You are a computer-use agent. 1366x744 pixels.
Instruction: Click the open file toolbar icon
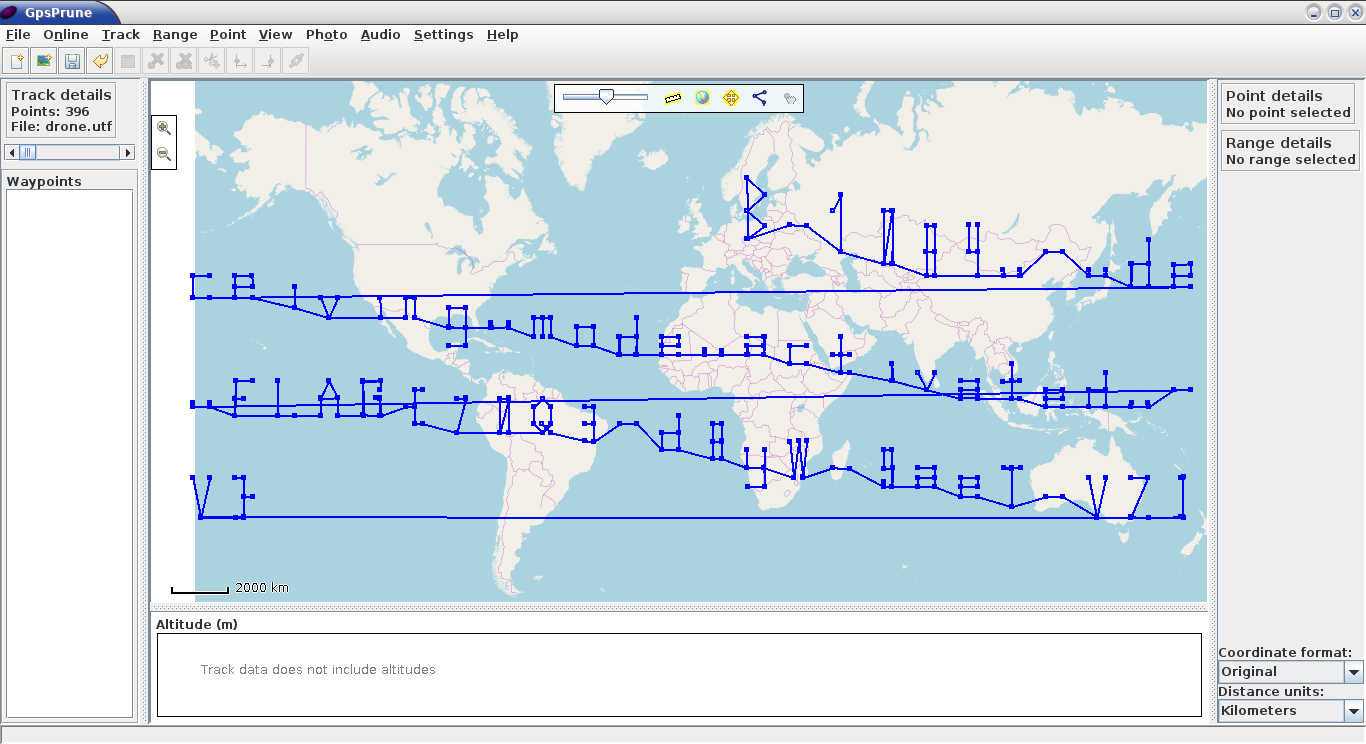point(16,61)
